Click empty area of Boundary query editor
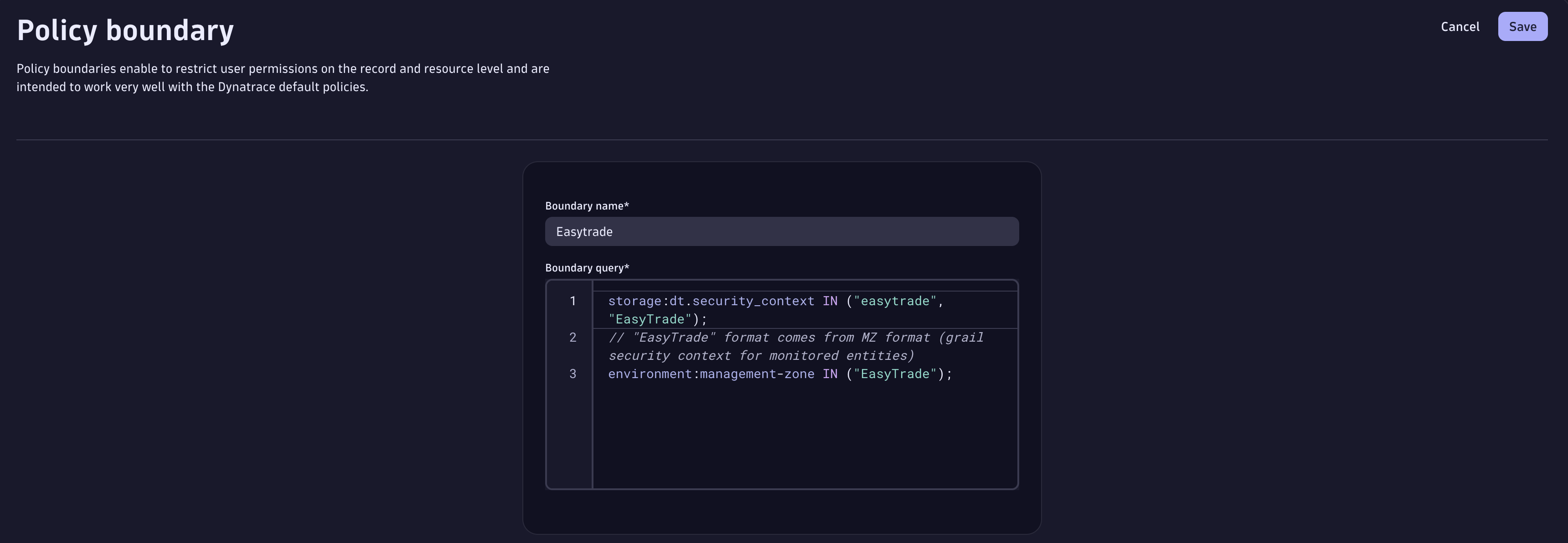This screenshot has height=543, width=1568. 804,438
